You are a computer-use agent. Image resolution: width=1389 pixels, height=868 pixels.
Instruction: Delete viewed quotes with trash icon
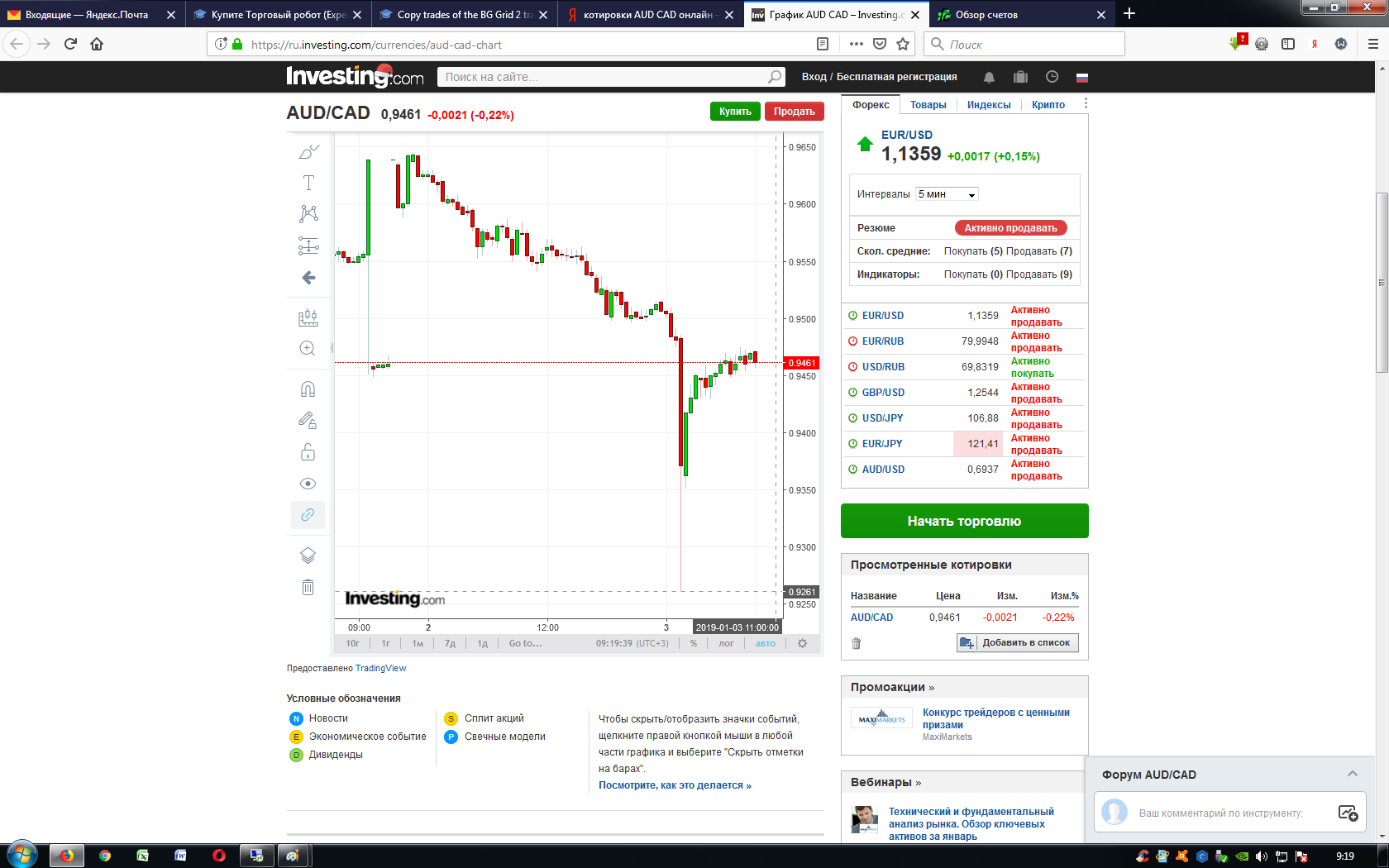coord(857,643)
